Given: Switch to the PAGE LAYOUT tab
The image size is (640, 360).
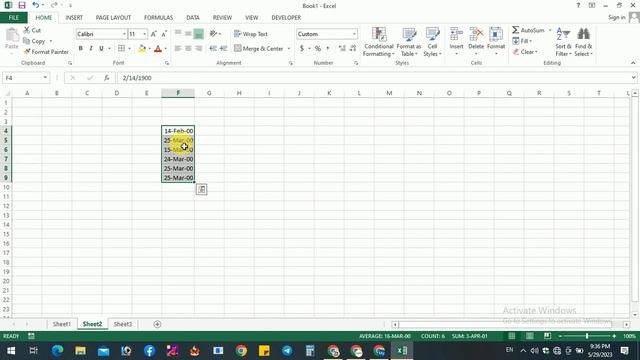Looking at the screenshot, I should (x=113, y=18).
